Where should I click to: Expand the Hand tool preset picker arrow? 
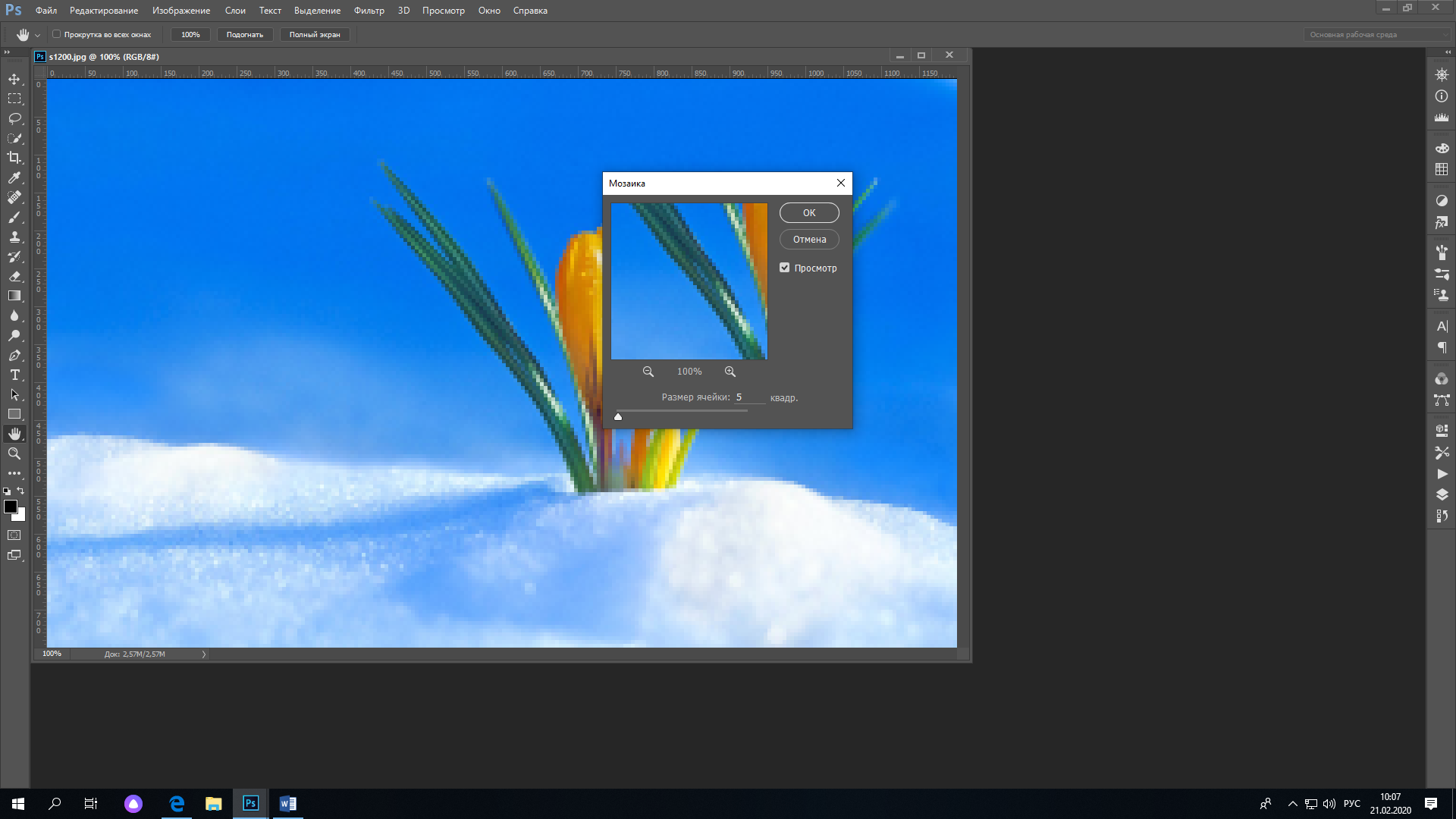[37, 35]
